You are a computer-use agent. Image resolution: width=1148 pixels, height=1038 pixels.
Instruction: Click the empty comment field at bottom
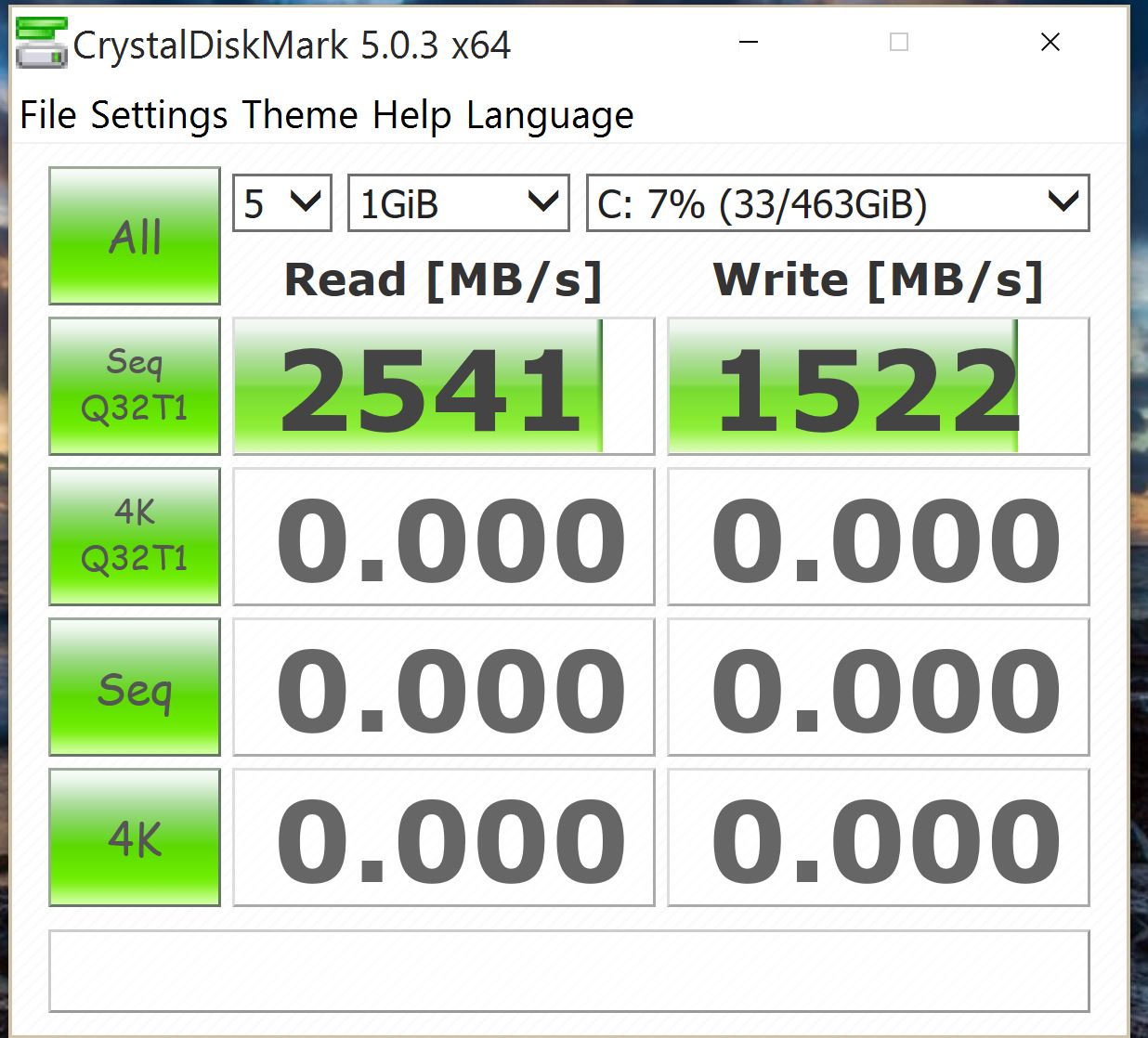[x=568, y=971]
